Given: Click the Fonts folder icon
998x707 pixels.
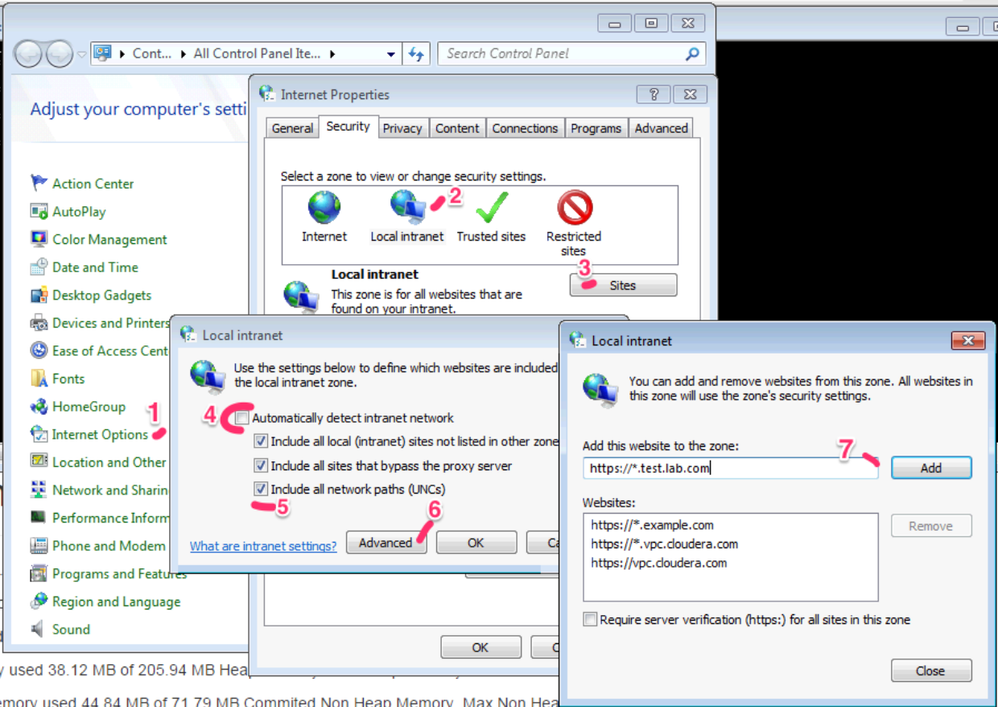Looking at the screenshot, I should pos(39,379).
